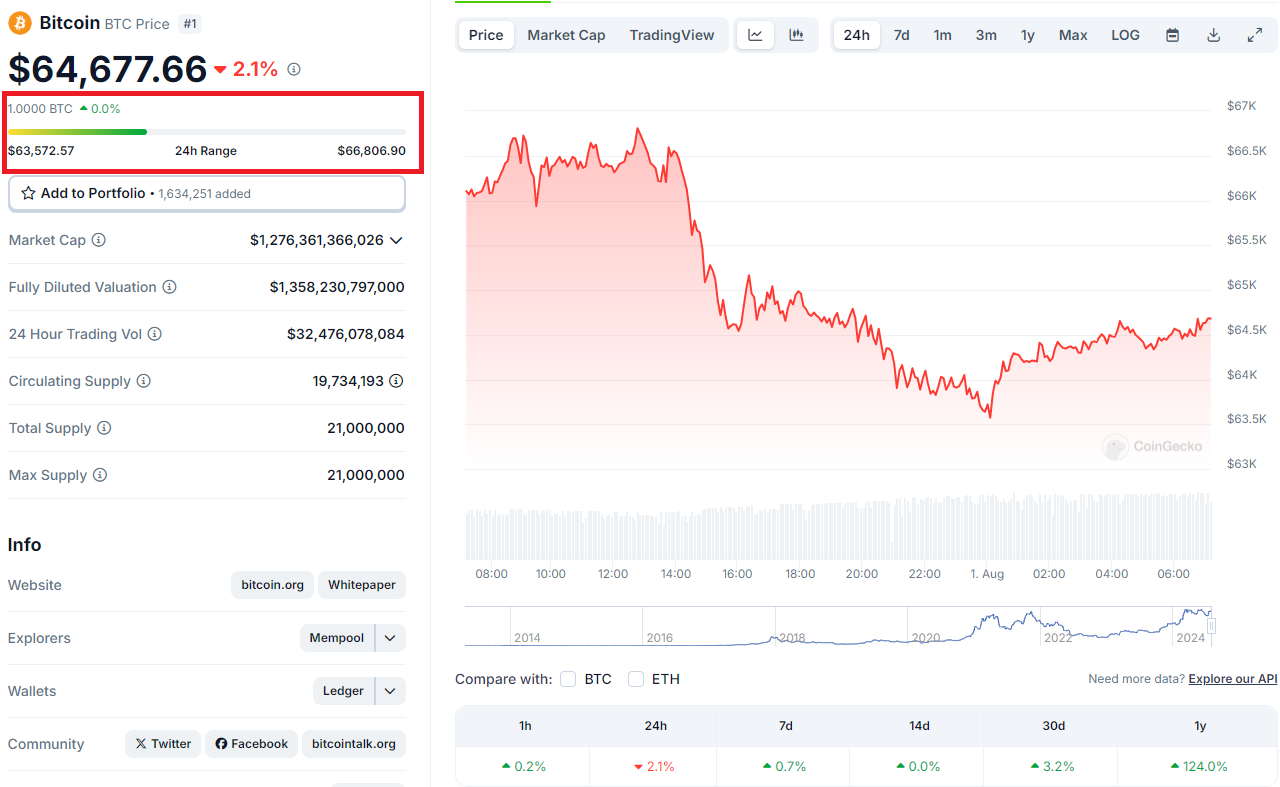The image size is (1280, 787).
Task: Click the 1y 124.0% performance cell
Action: pos(1200,766)
